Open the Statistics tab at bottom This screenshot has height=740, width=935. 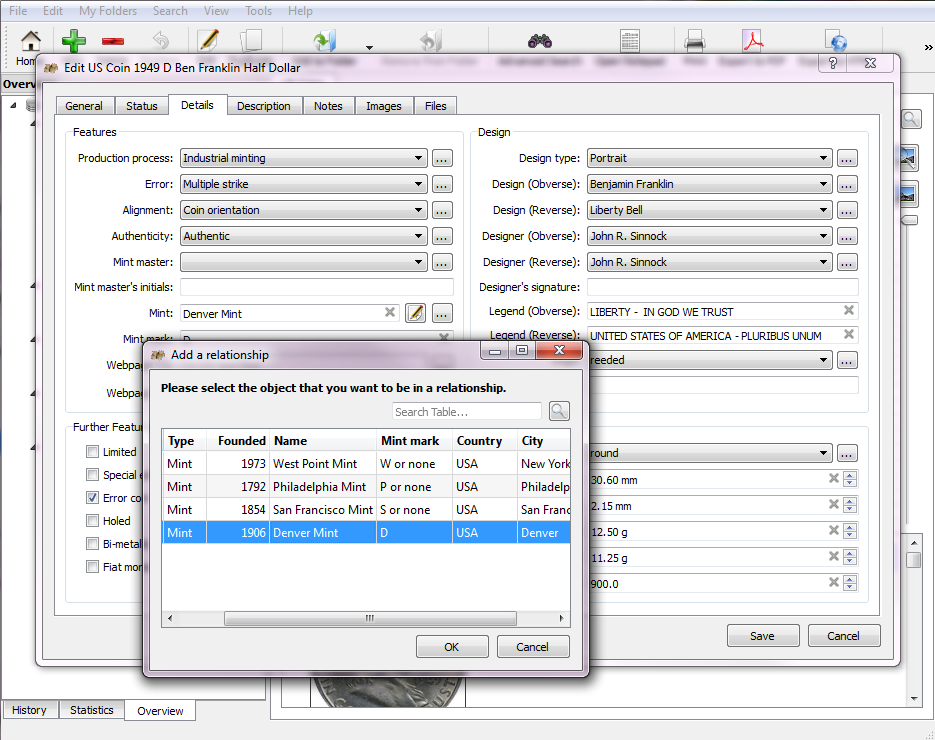point(92,710)
